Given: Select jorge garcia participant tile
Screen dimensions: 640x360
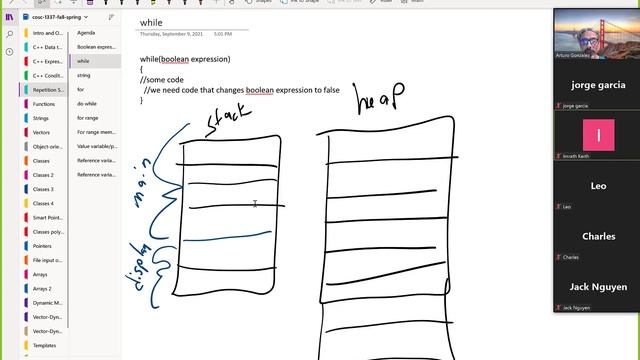Looking at the screenshot, I should (597, 84).
